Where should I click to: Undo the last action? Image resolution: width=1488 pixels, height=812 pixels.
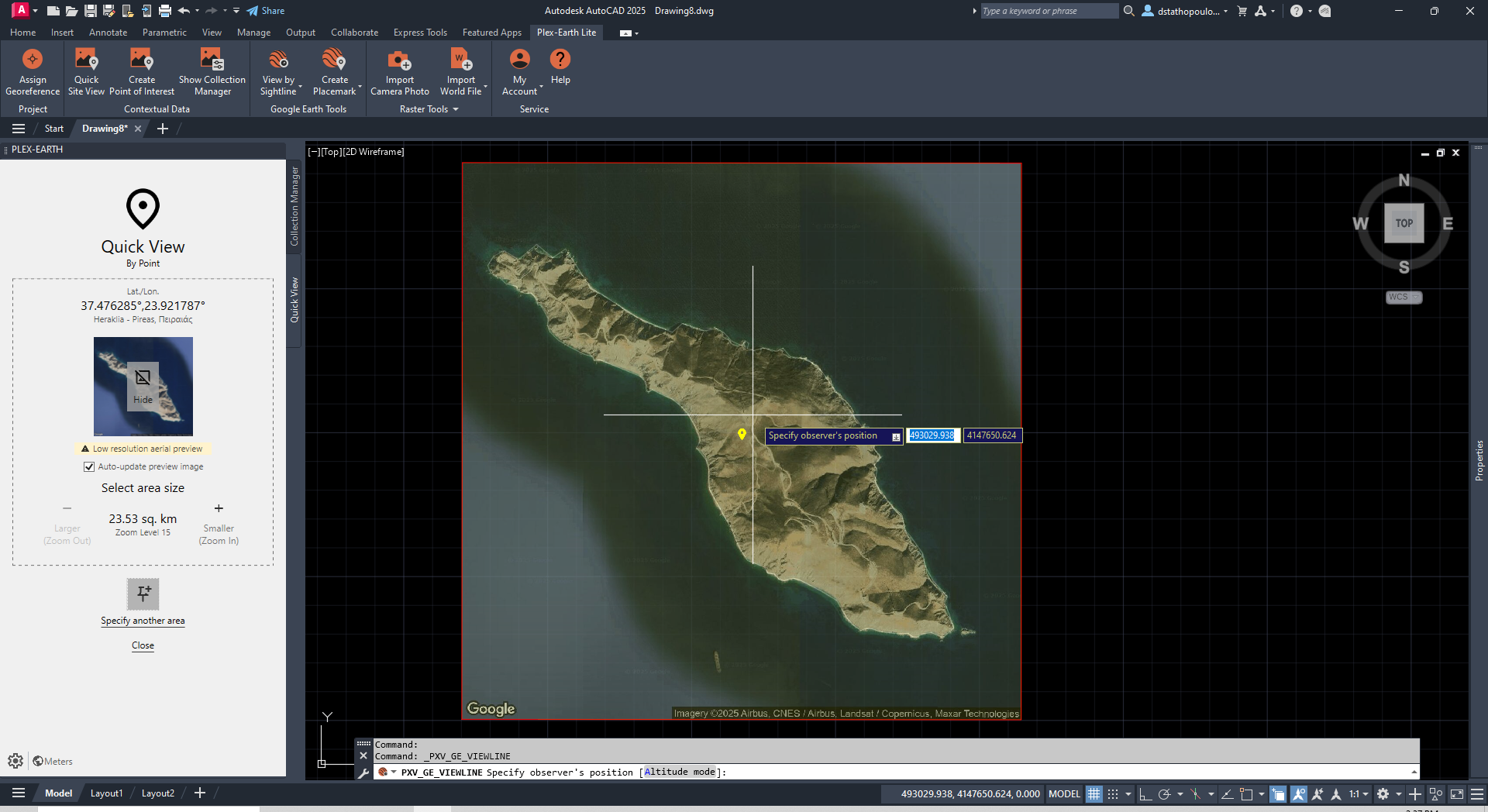point(184,11)
